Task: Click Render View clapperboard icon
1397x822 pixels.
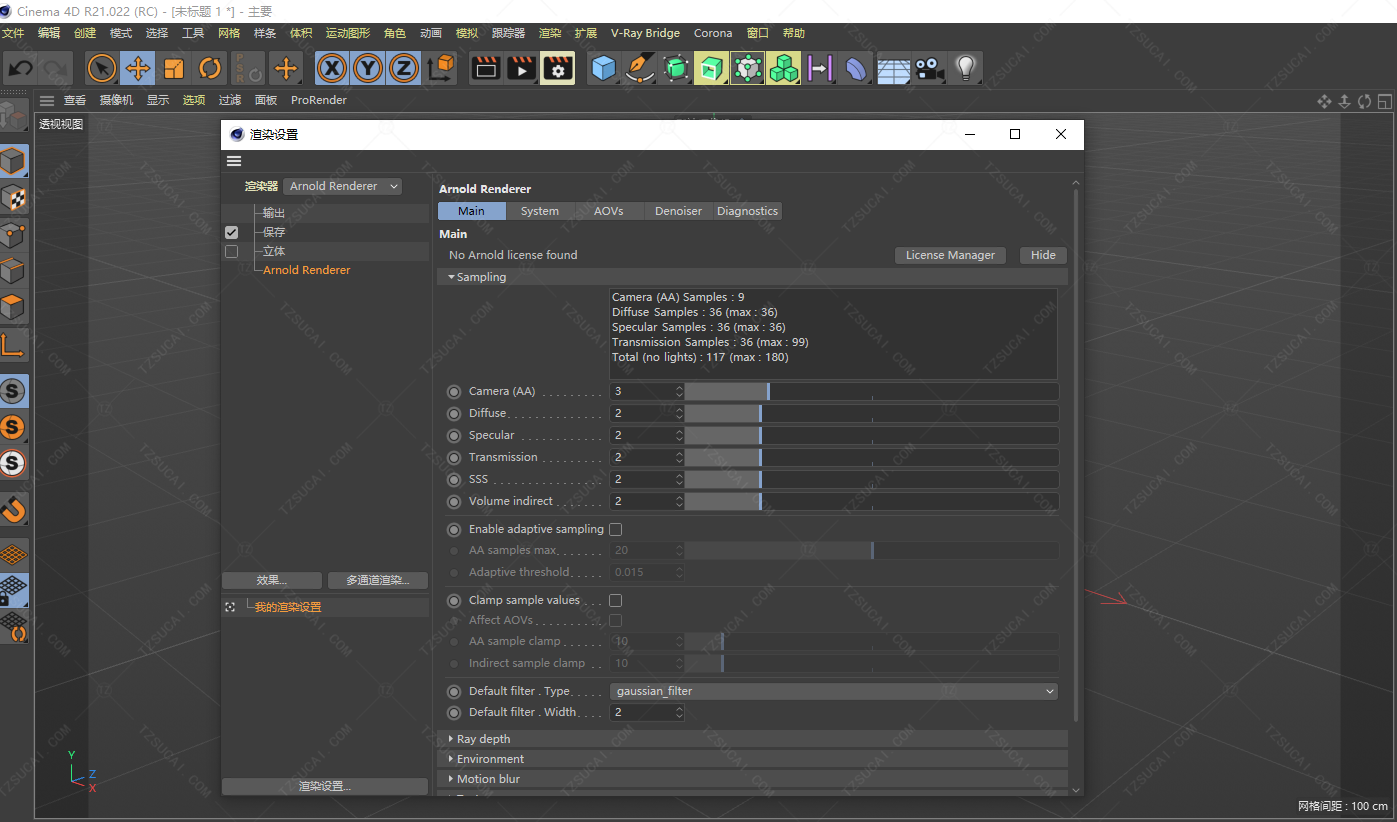Action: pyautogui.click(x=486, y=69)
